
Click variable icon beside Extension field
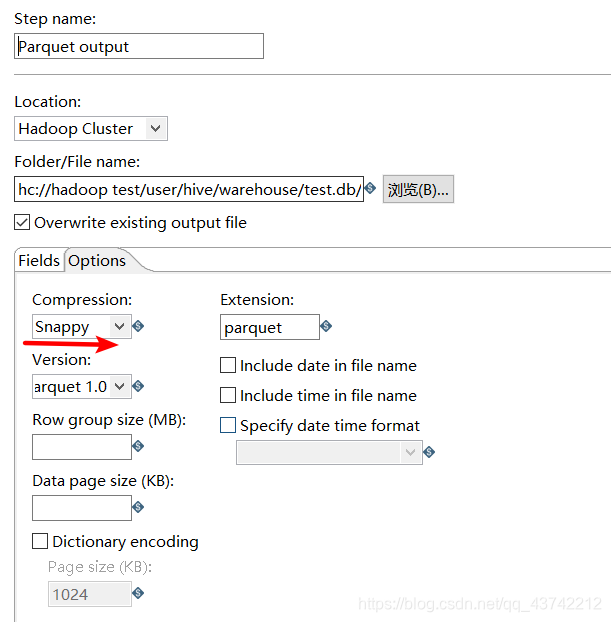pyautogui.click(x=326, y=326)
